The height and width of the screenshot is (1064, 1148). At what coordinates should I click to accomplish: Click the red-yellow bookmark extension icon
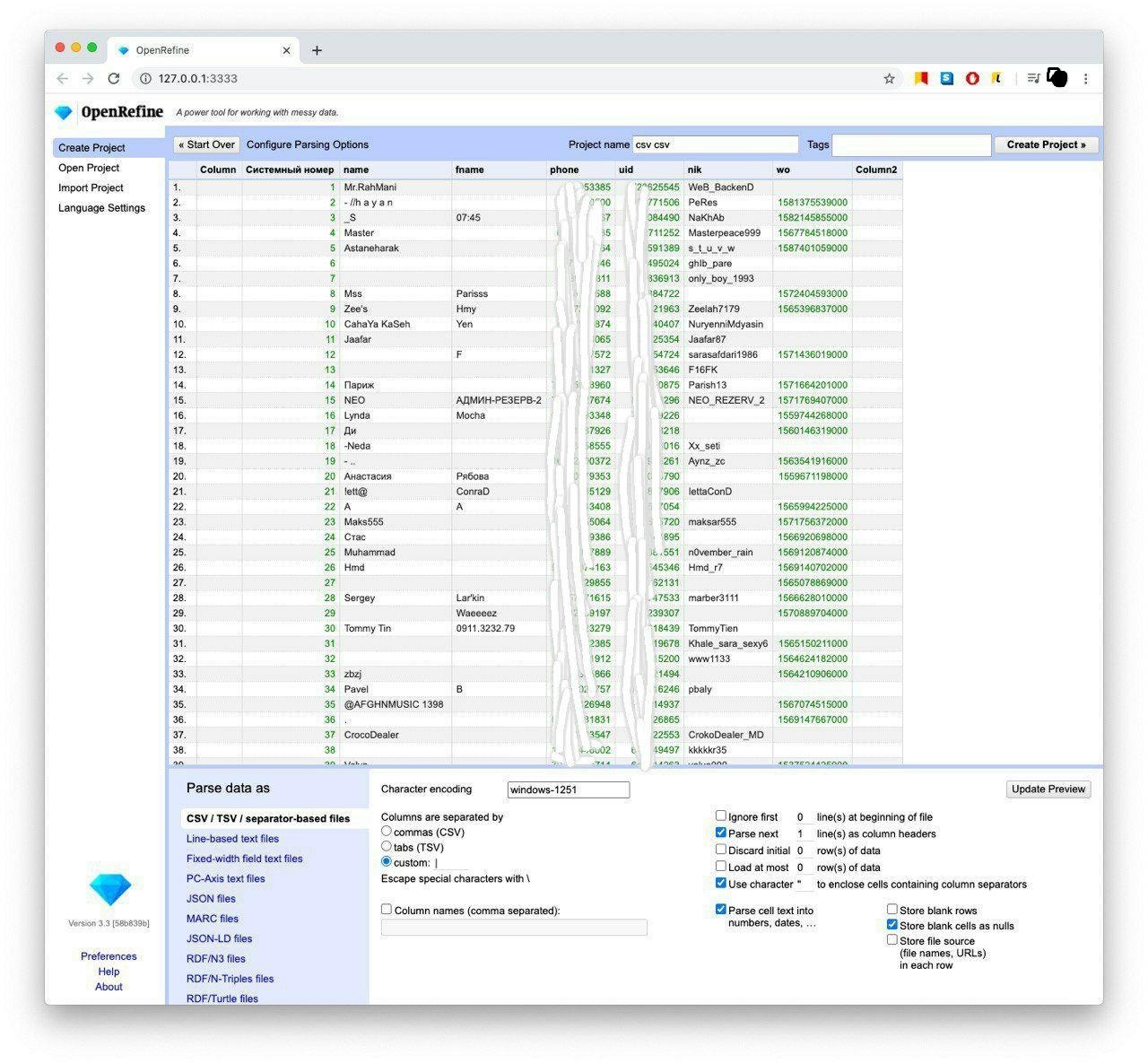click(921, 79)
